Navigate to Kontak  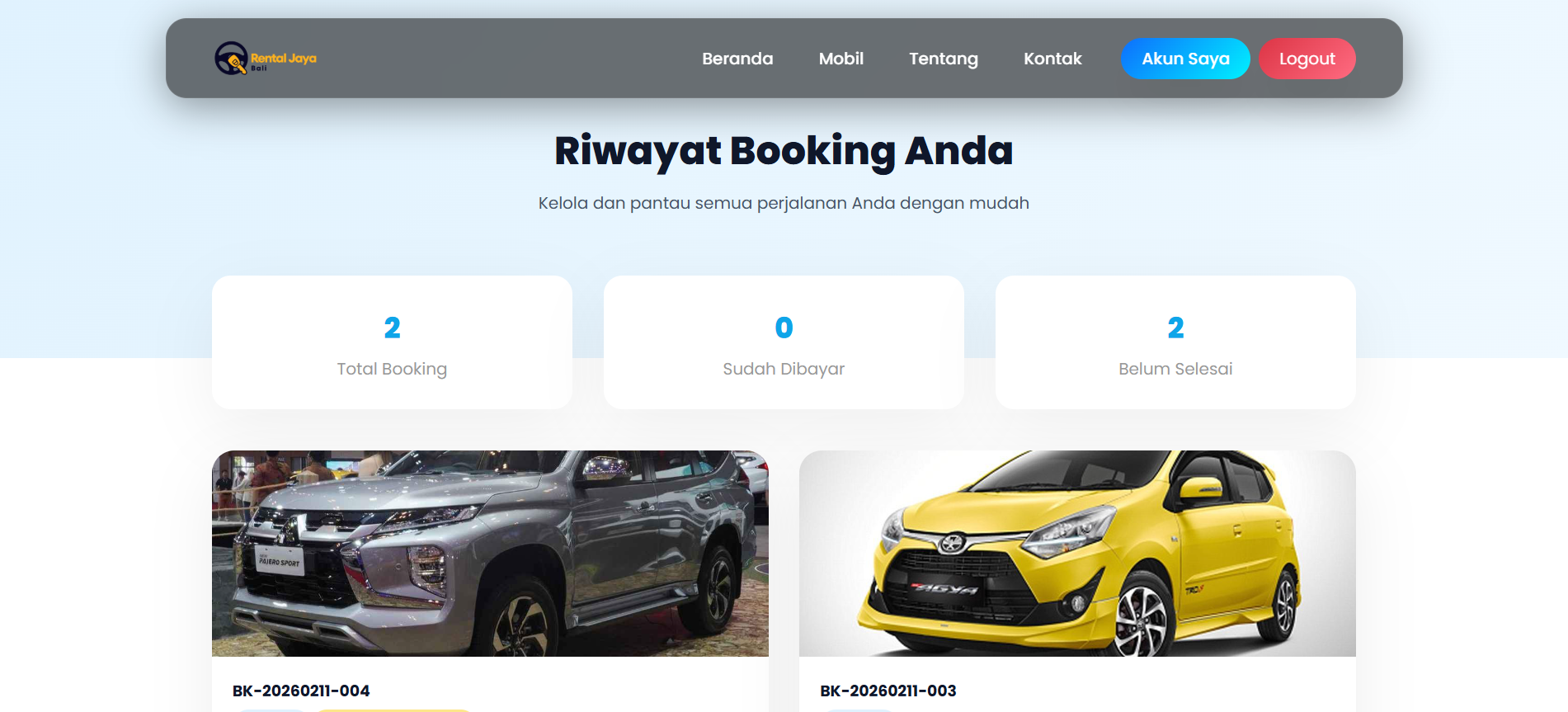click(x=1052, y=59)
